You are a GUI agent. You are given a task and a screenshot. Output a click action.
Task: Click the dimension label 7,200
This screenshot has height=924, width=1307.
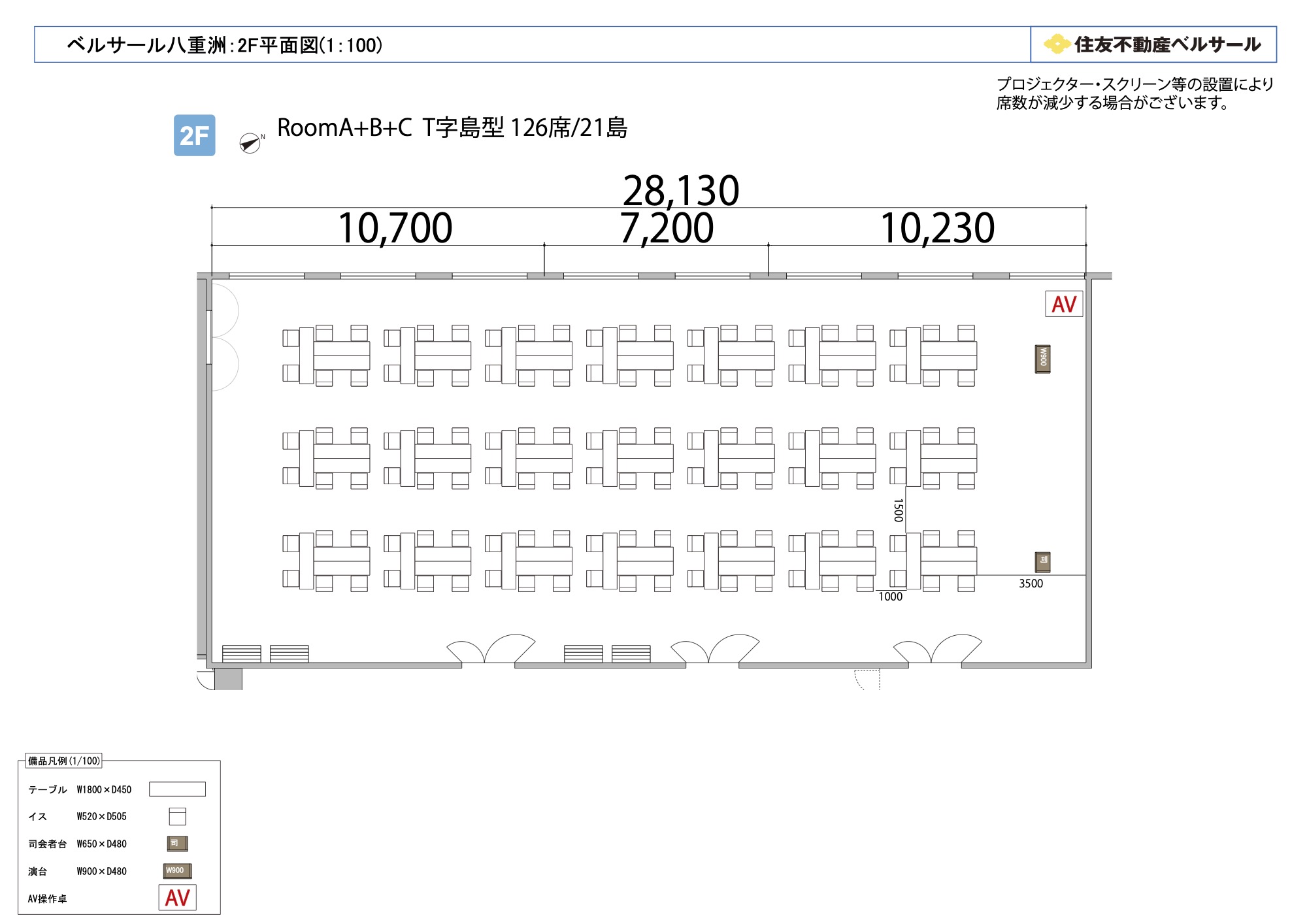[667, 228]
